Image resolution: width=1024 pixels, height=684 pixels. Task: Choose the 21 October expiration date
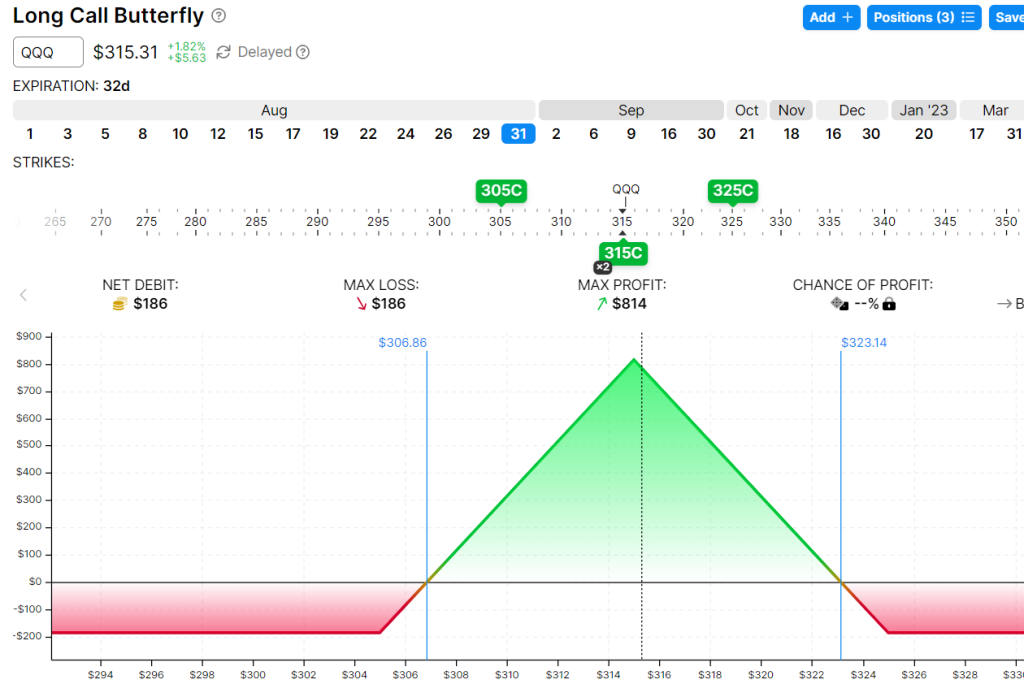click(747, 134)
